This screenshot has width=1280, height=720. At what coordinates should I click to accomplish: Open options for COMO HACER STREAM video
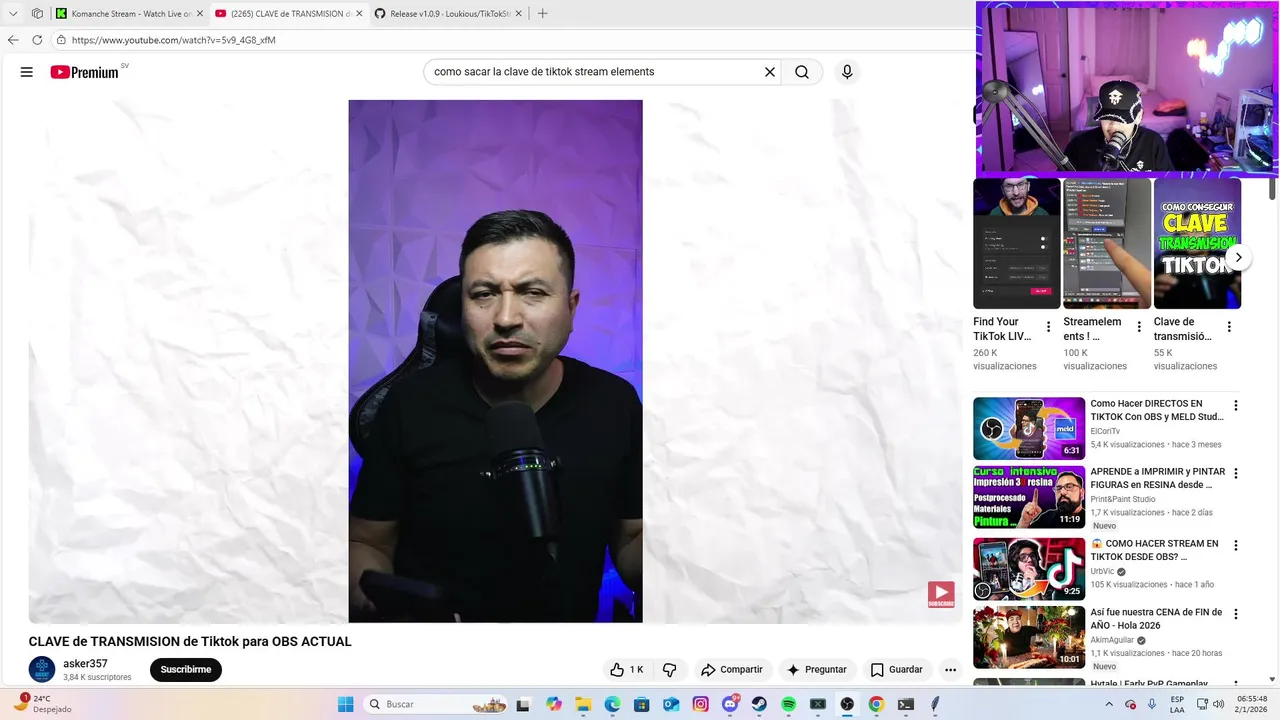pyautogui.click(x=1236, y=546)
